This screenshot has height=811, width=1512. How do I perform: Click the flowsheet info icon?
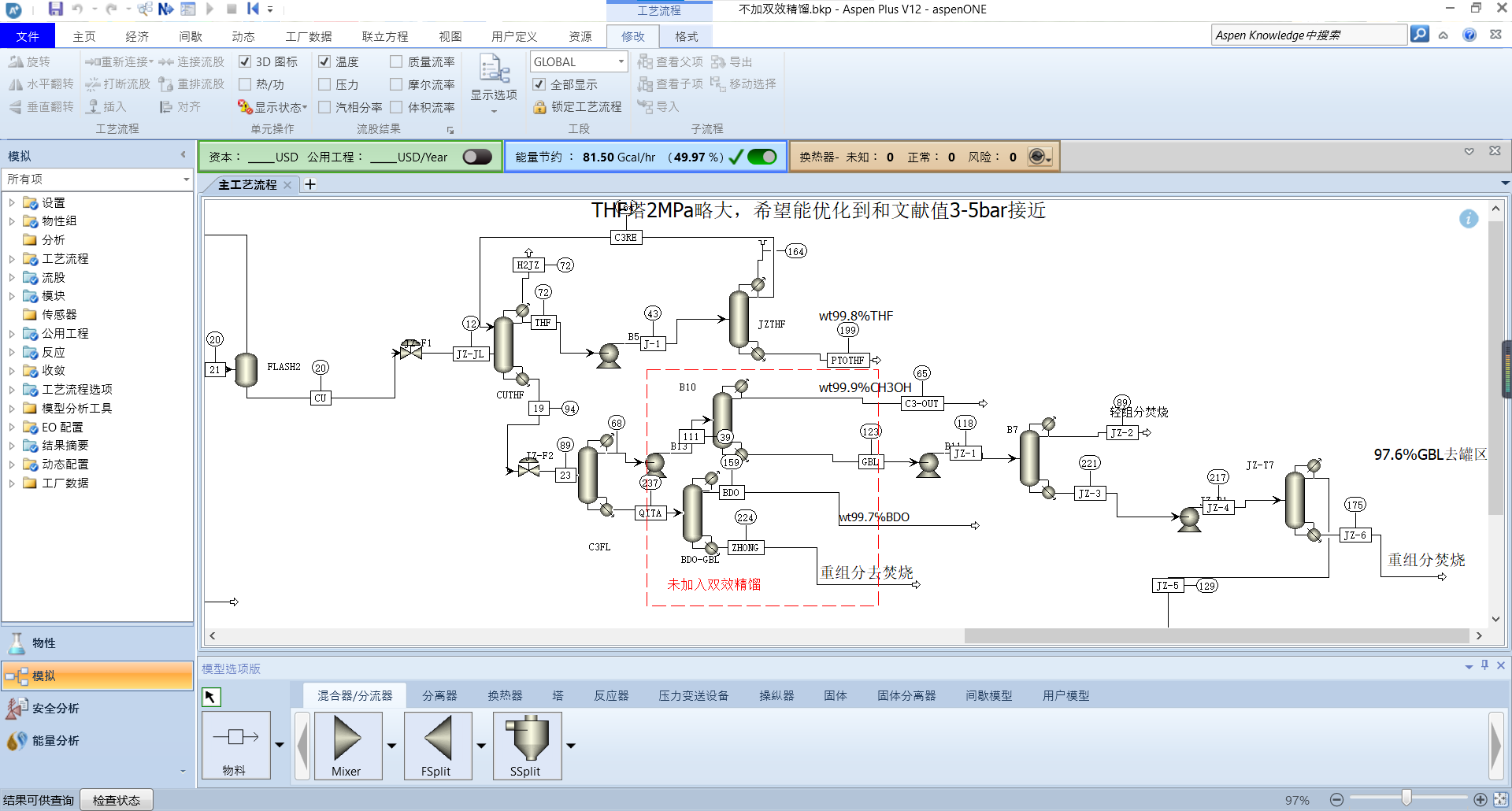tap(1469, 219)
